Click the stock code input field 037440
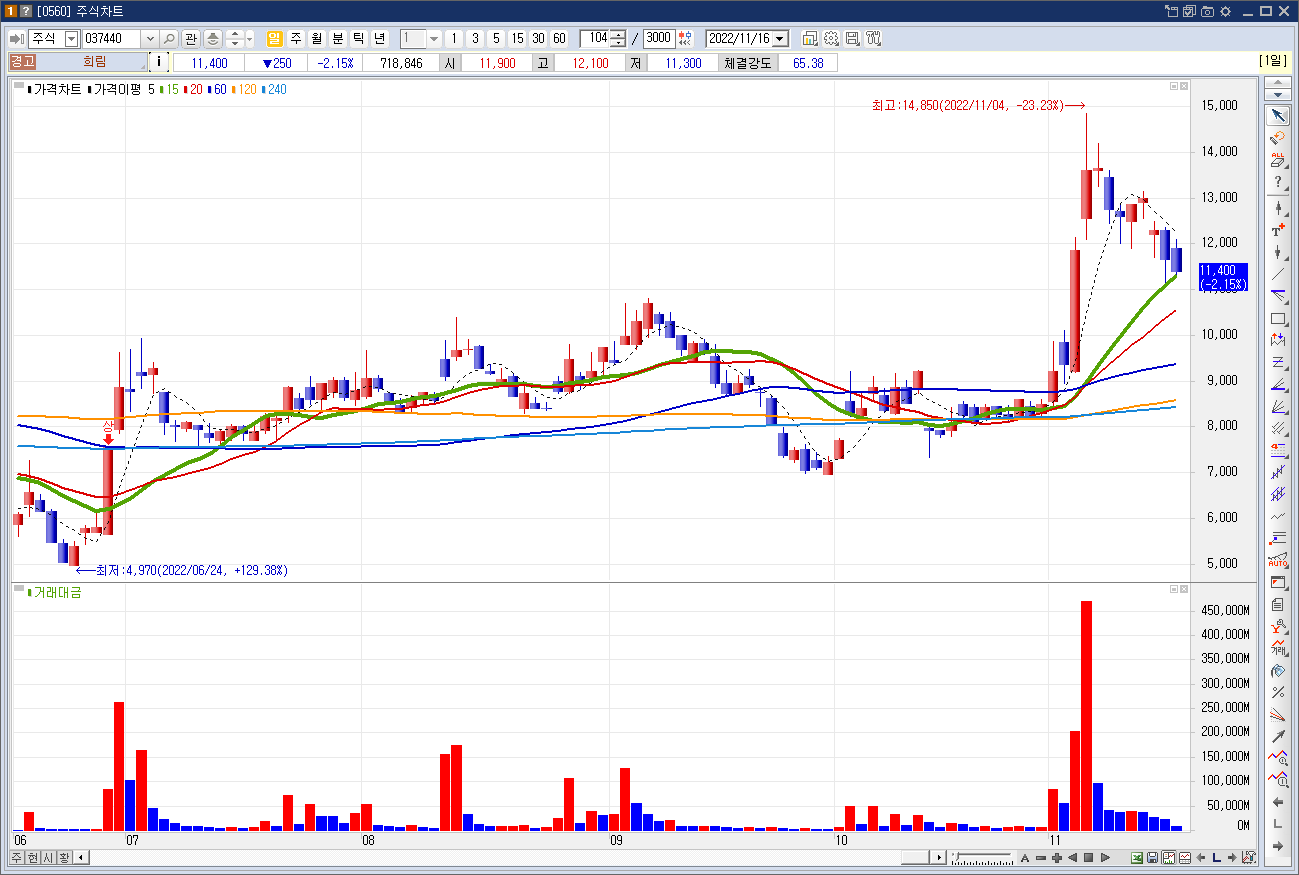This screenshot has height=875, width=1299. coord(113,39)
